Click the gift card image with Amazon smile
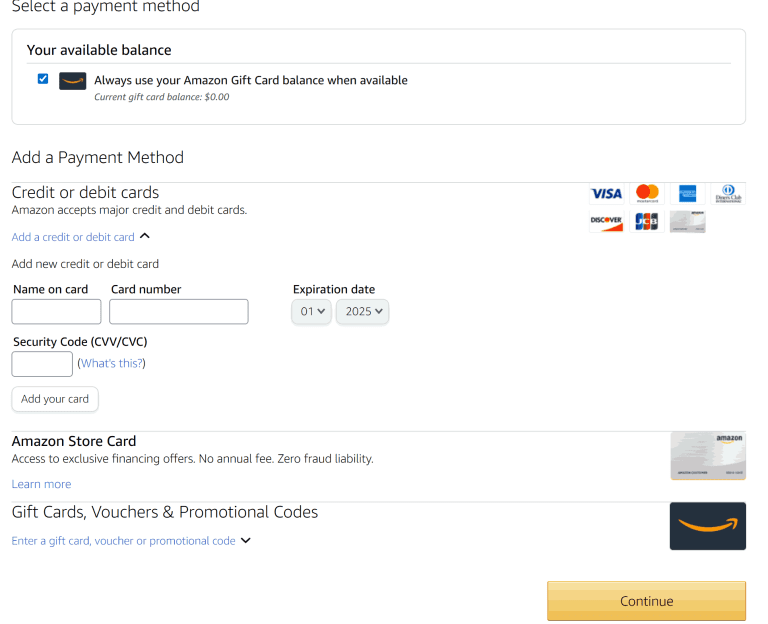 pyautogui.click(x=707, y=526)
